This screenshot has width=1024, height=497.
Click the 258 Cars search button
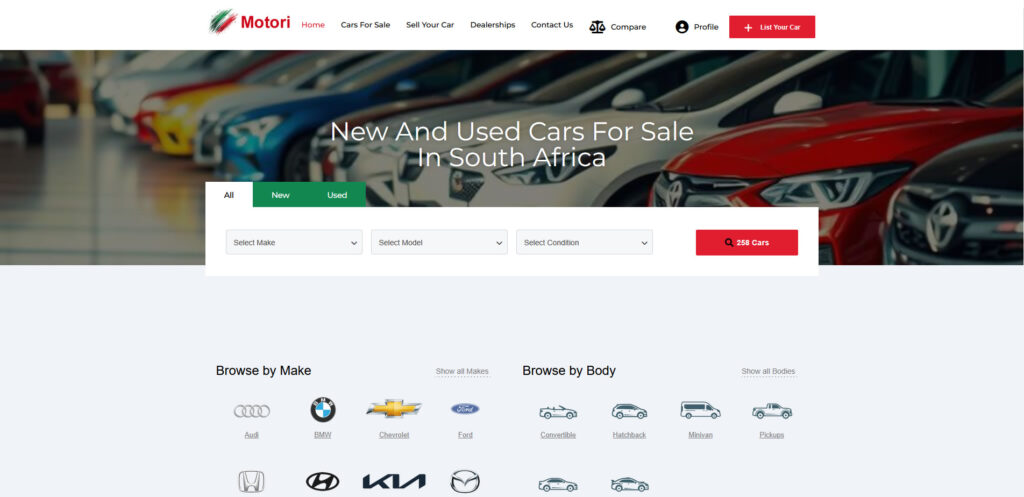coord(746,242)
